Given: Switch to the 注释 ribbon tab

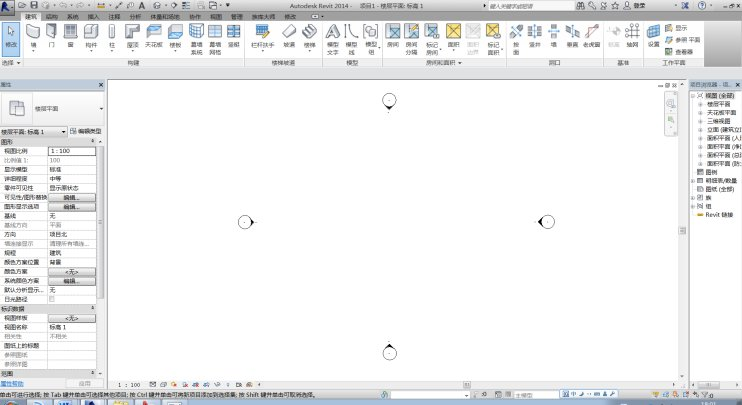Looking at the screenshot, I should click(x=114, y=17).
